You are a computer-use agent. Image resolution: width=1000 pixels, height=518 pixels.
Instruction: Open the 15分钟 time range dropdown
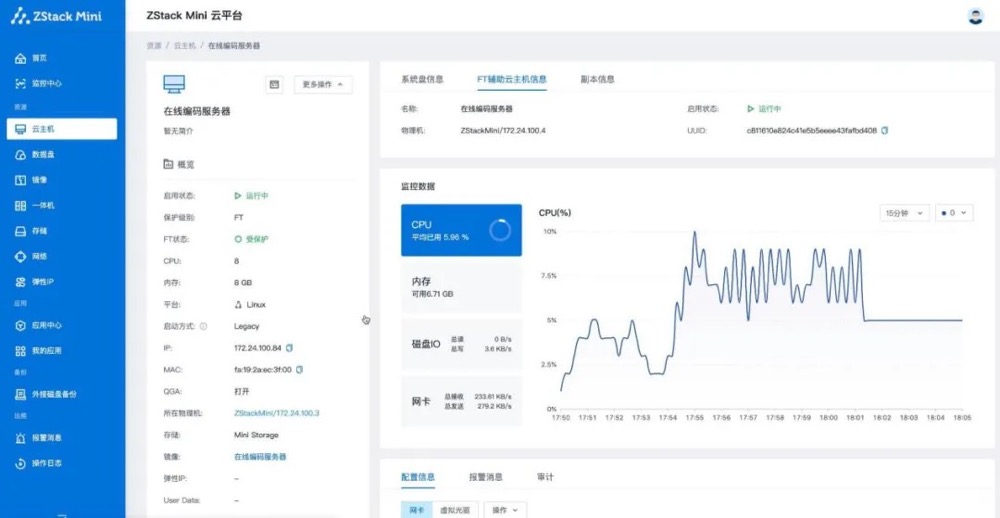[904, 213]
